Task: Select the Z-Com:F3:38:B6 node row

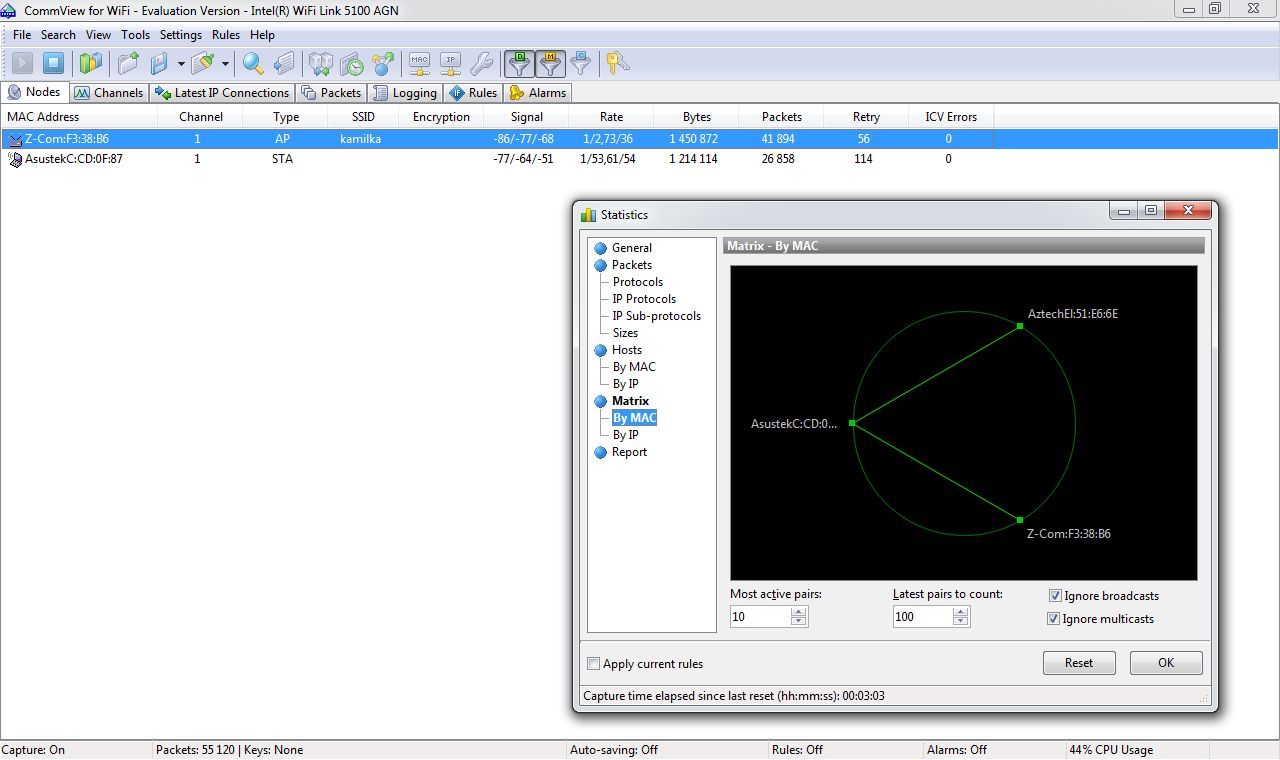Action: pyautogui.click(x=639, y=139)
